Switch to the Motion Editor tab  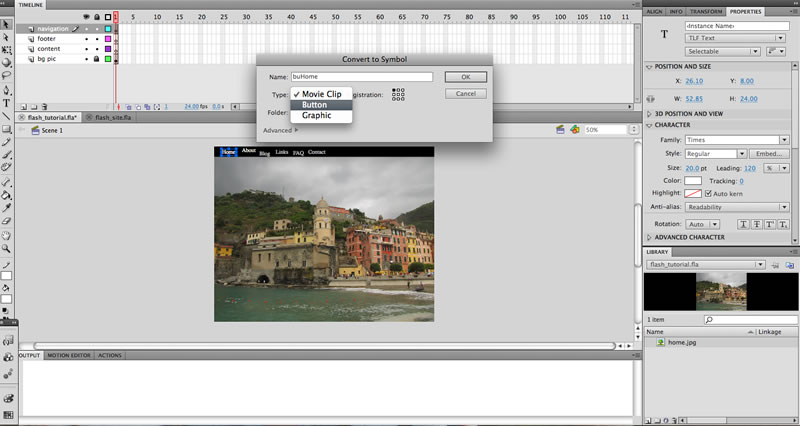[x=69, y=356]
